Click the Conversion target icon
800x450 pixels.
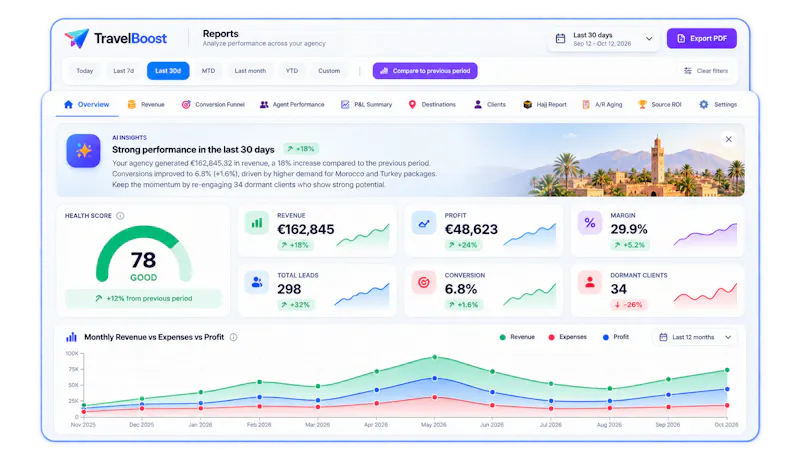(x=424, y=282)
